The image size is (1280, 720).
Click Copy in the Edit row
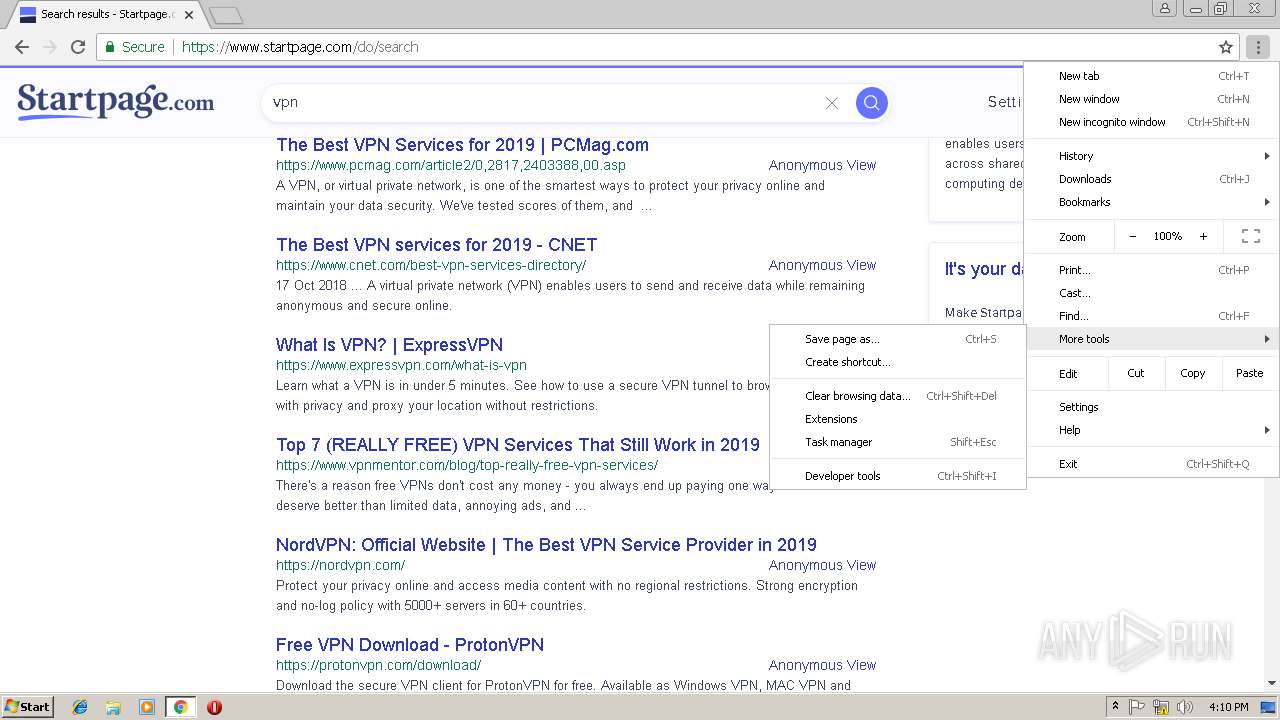point(1193,373)
